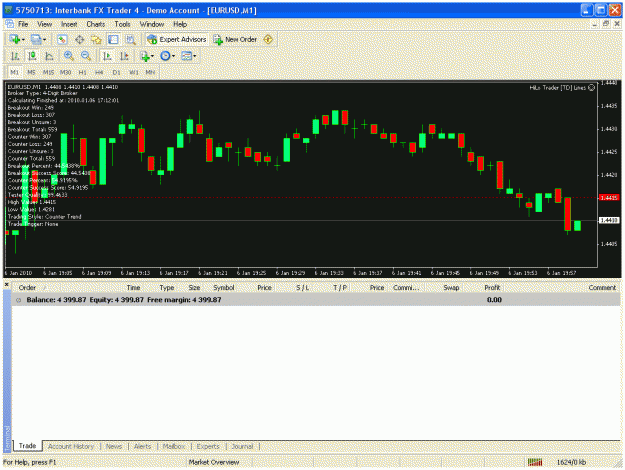Open the Templates dropdown arrow
625x470 pixels.
195,56
